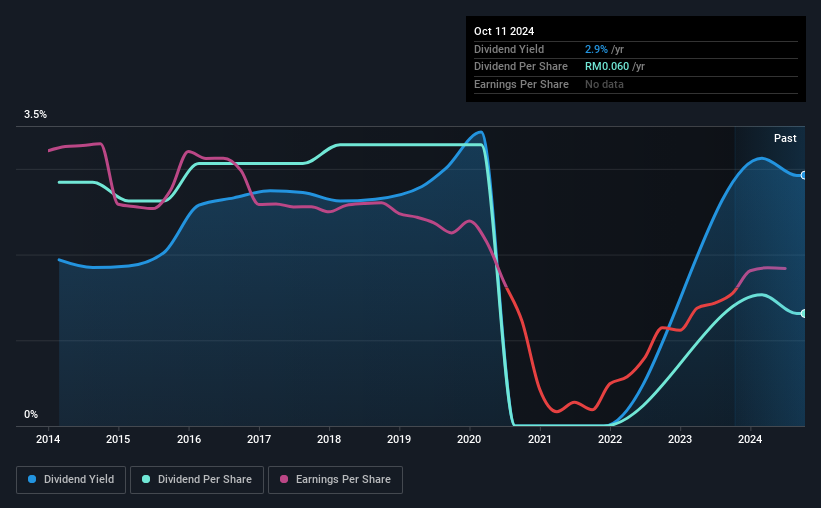The height and width of the screenshot is (508, 821).
Task: Select the Dividend Yield endpoint marker on chart
Action: pyautogui.click(x=804, y=175)
